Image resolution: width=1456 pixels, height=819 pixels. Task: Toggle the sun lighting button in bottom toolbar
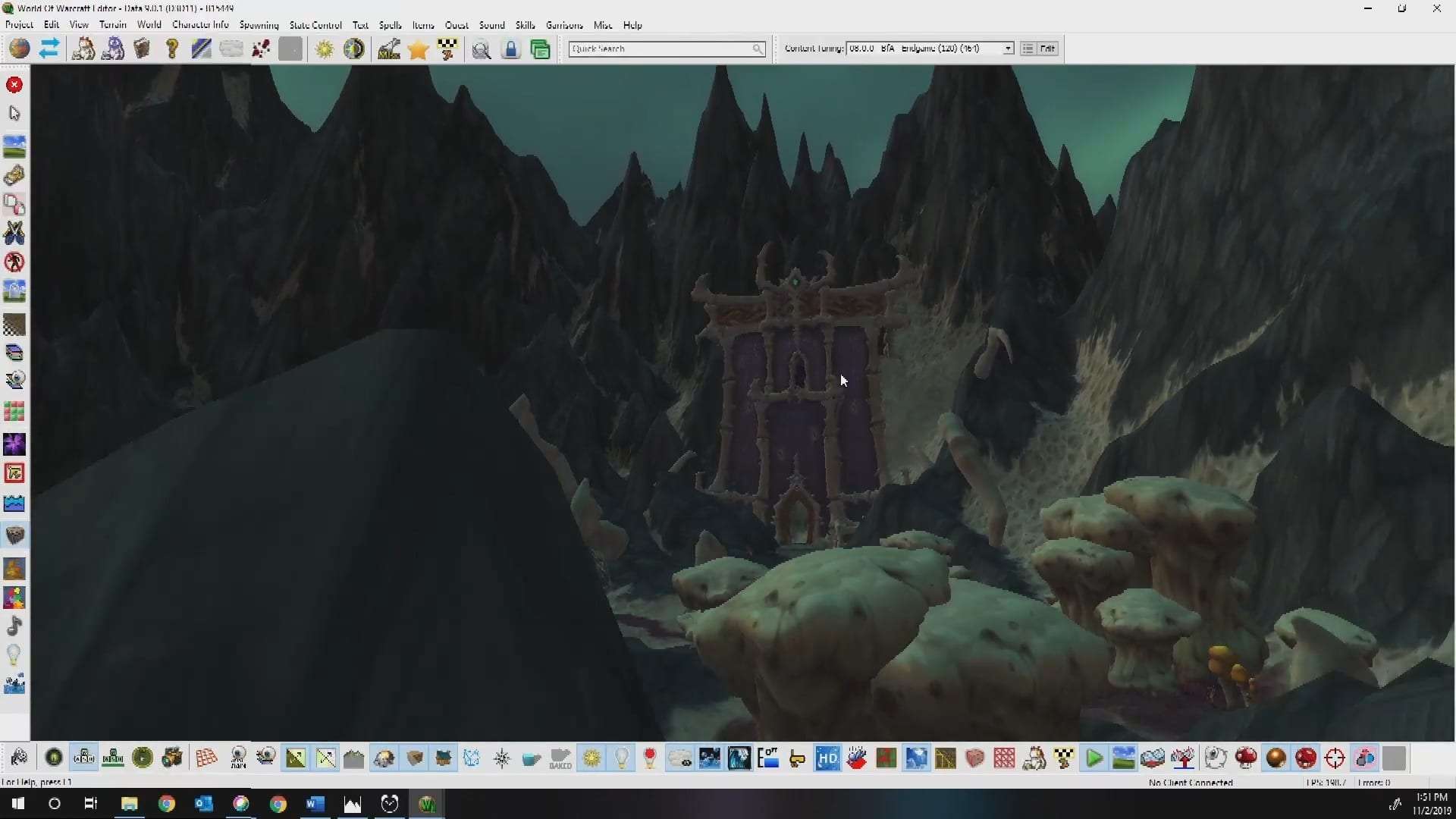click(591, 758)
